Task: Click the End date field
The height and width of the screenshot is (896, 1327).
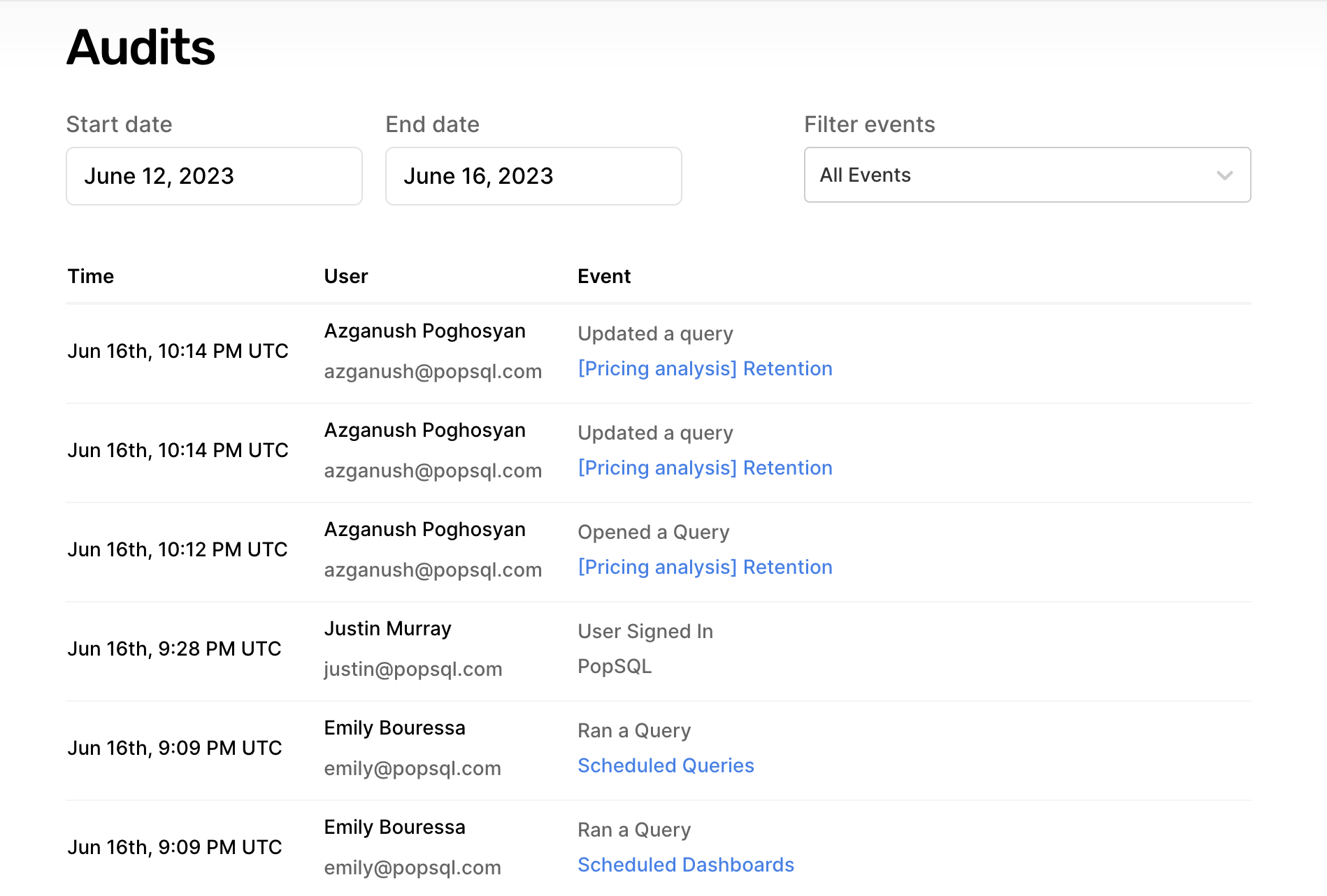Action: (533, 176)
